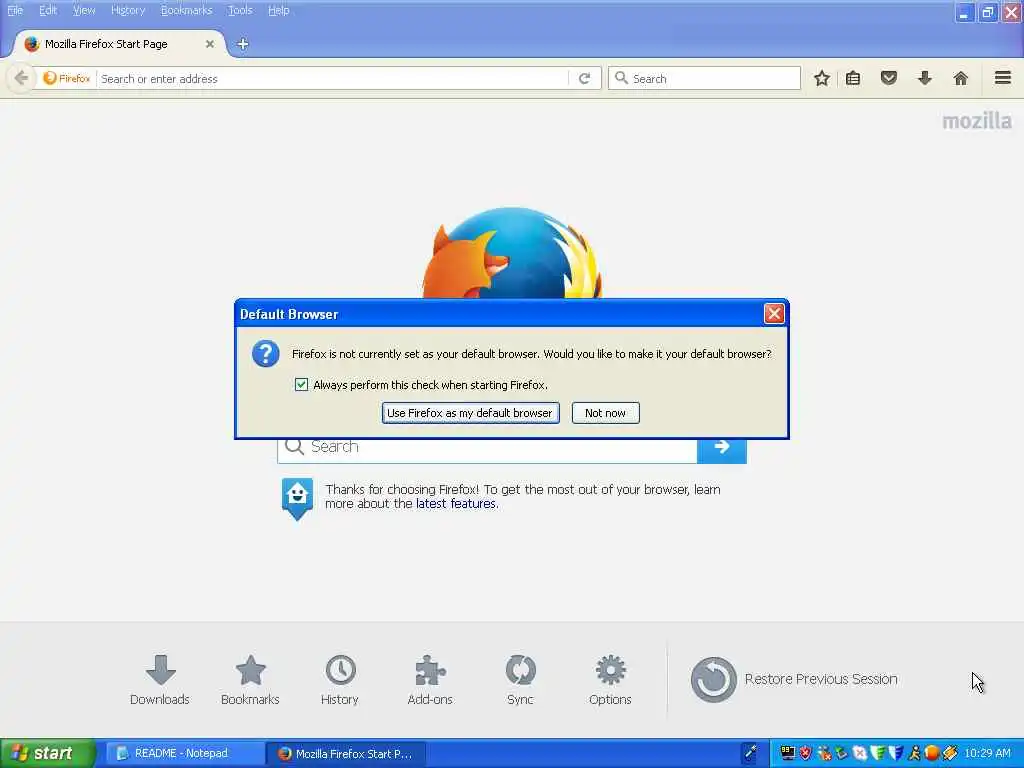This screenshot has height=768, width=1024.
Task: Open the Bookmarks menu
Action: pyautogui.click(x=187, y=10)
